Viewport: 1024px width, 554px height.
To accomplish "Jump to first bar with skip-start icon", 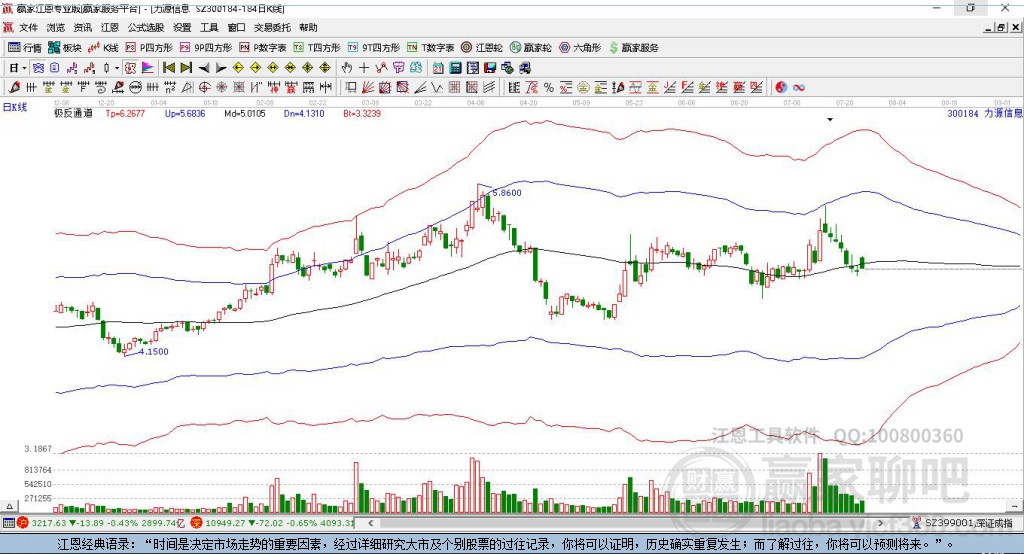I will [x=168, y=68].
